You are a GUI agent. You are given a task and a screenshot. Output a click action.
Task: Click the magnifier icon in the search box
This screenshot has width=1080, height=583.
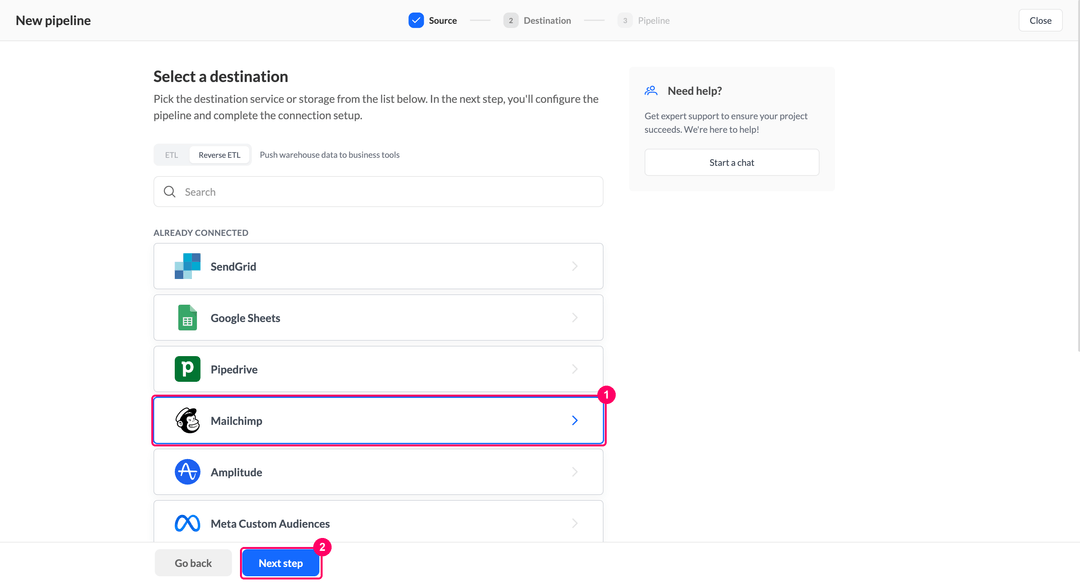click(169, 192)
